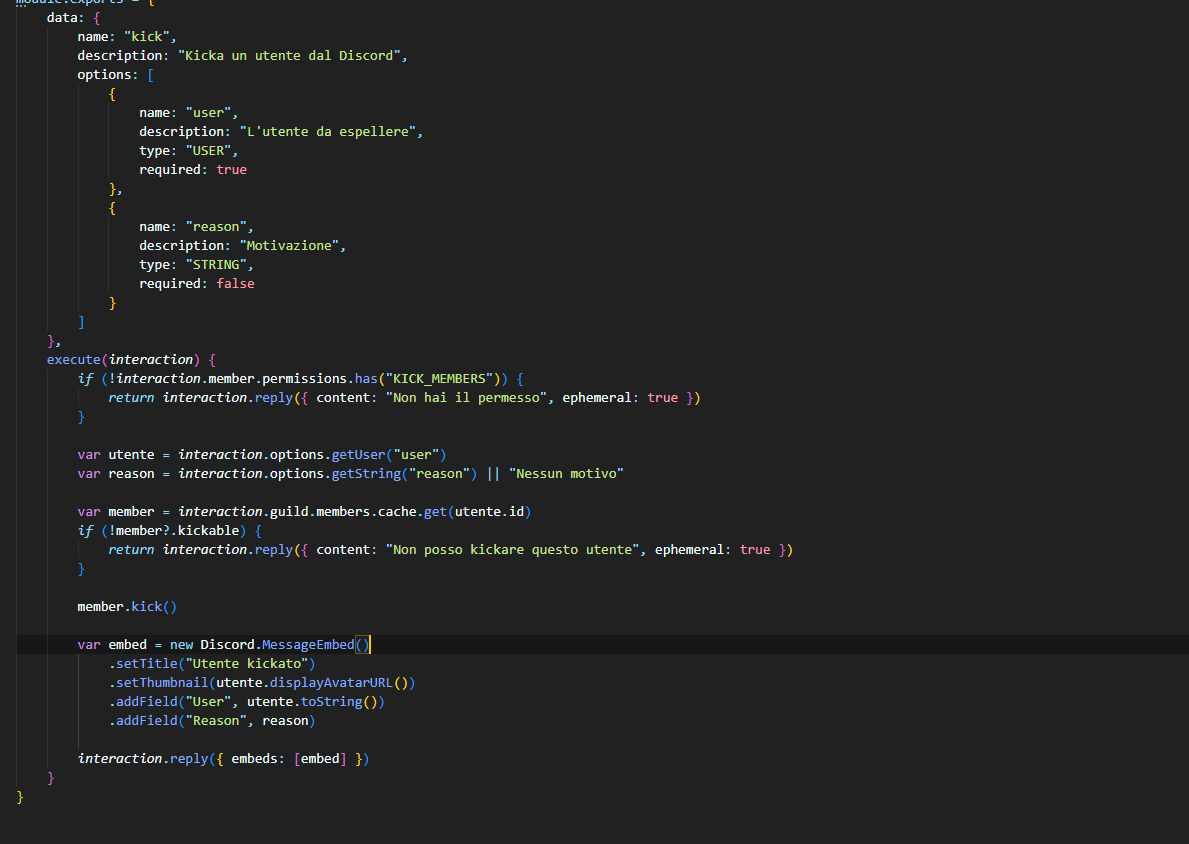
Task: Click the string "Reason" in addField
Action: coord(216,720)
